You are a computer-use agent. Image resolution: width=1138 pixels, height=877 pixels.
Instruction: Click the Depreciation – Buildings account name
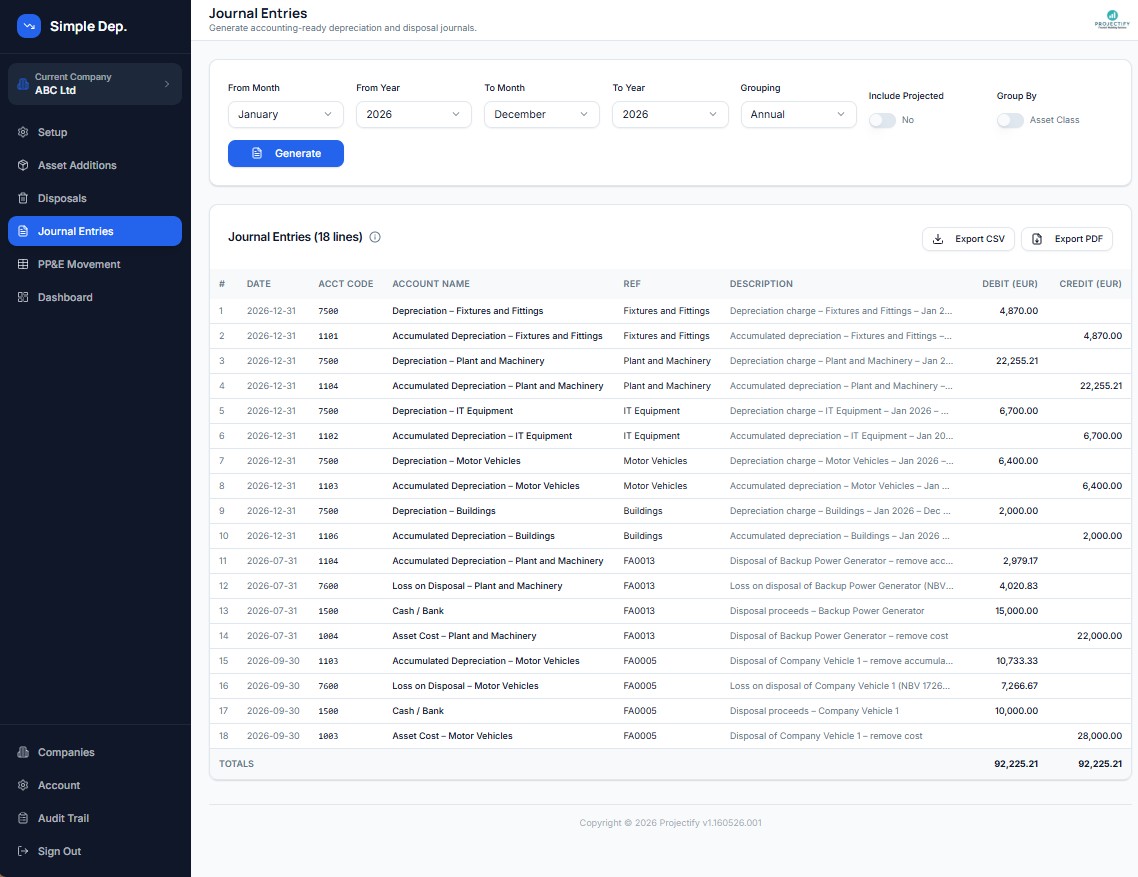tap(443, 511)
